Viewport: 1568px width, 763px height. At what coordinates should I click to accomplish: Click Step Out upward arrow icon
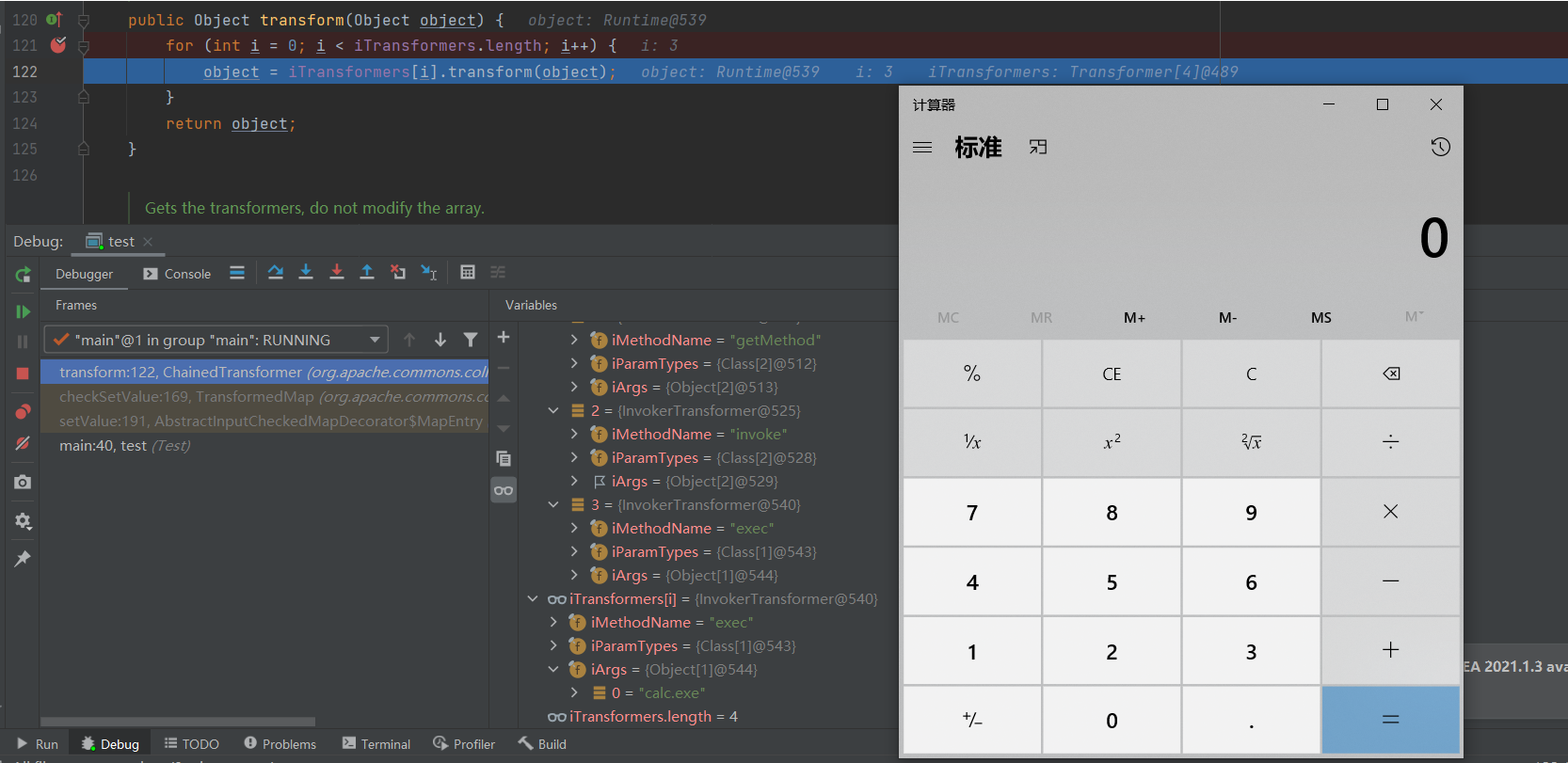click(367, 272)
